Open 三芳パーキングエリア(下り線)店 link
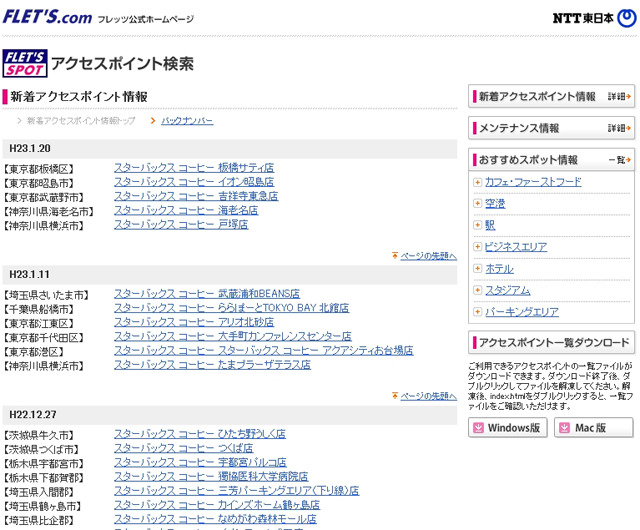 (237, 490)
